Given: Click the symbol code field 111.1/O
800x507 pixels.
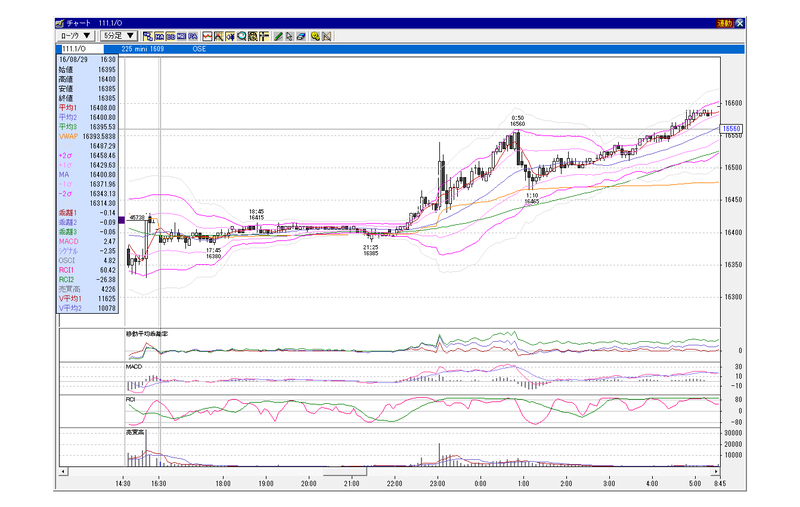Looking at the screenshot, I should [82, 49].
